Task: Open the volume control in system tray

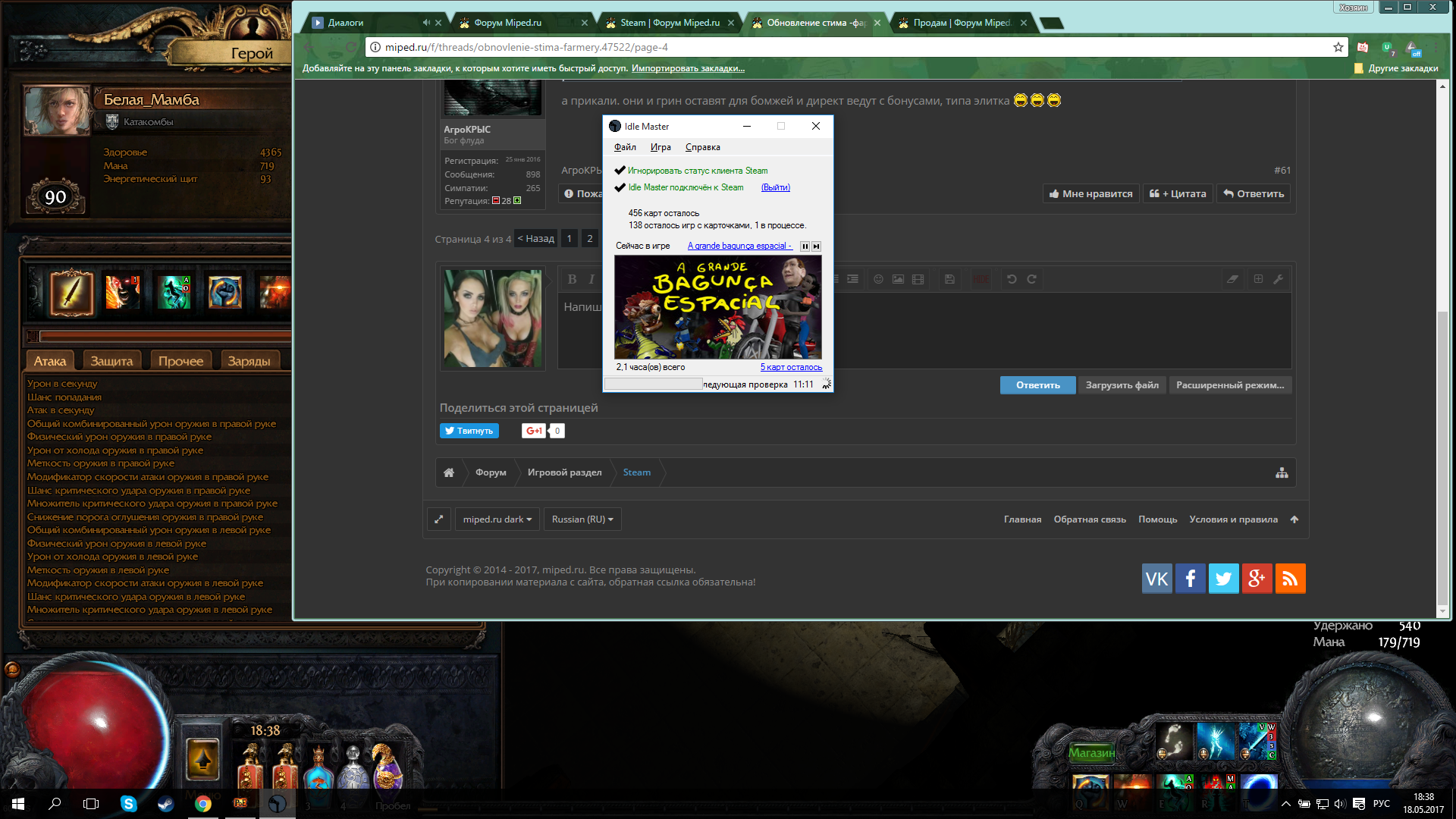Action: [1340, 804]
